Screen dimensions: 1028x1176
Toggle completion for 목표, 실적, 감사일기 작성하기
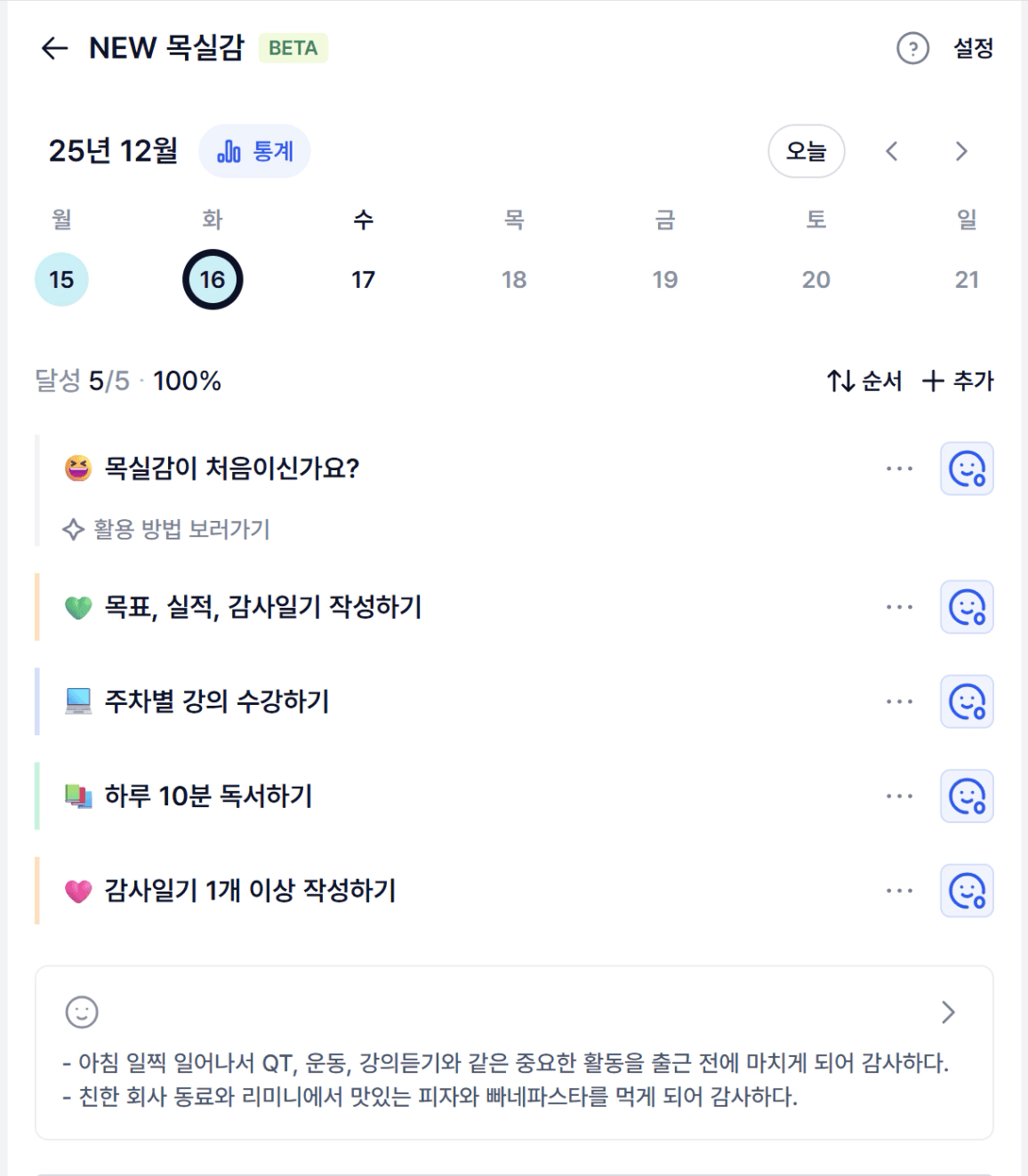tap(967, 607)
